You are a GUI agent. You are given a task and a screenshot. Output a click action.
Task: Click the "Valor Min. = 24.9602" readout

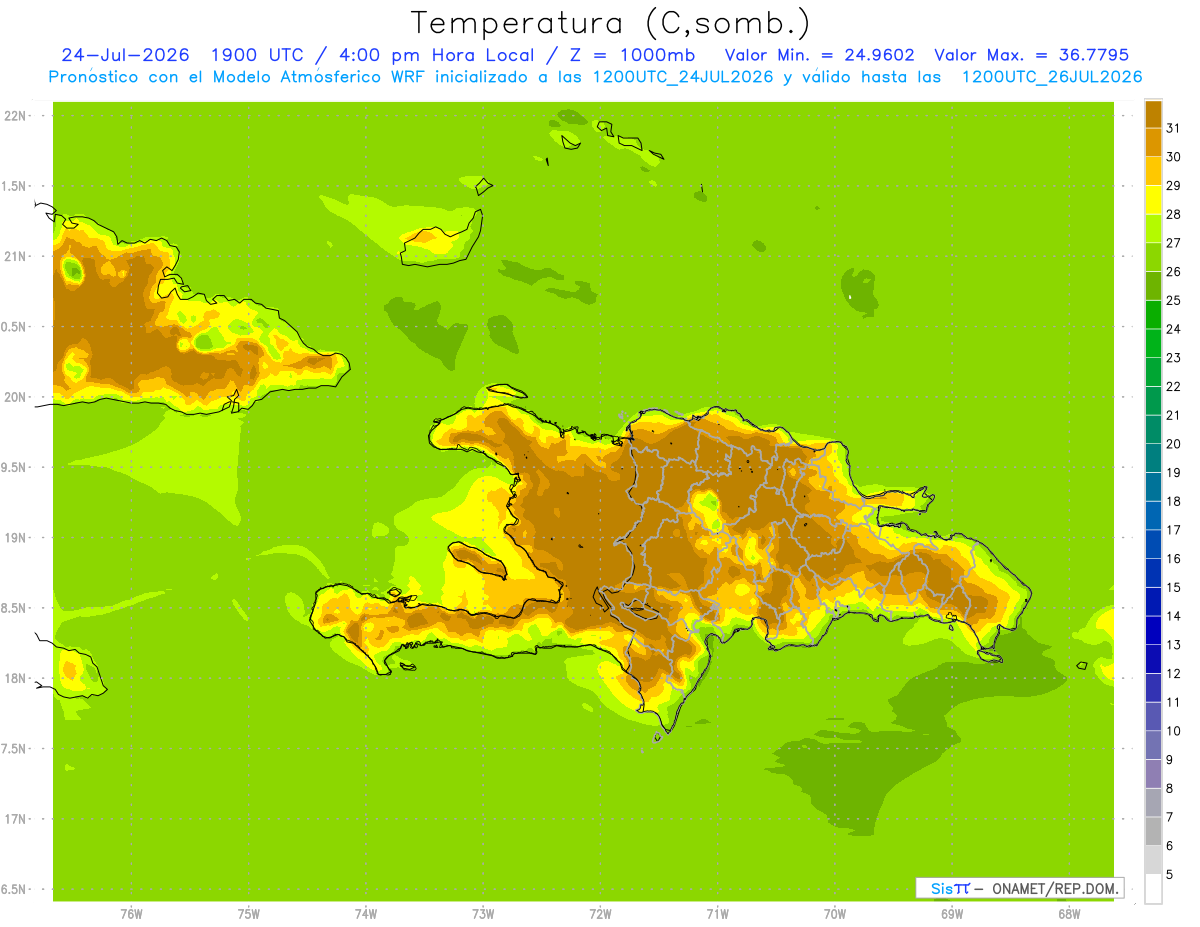[819, 55]
